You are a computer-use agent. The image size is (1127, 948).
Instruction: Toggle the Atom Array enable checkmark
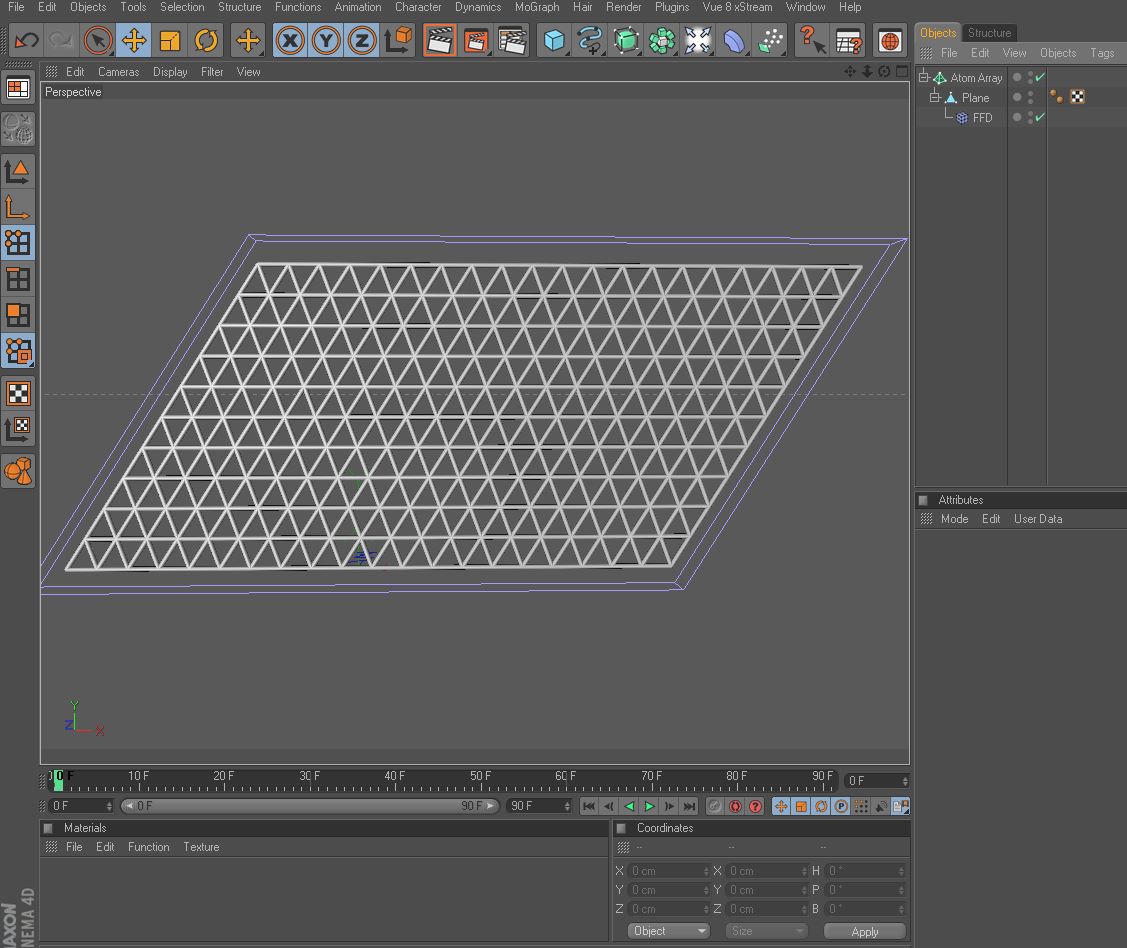tap(1040, 77)
